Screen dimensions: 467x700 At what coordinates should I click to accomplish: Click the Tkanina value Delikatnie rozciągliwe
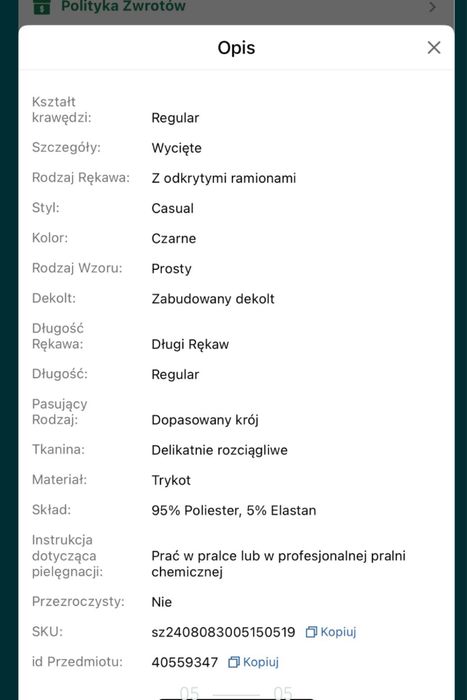(219, 450)
